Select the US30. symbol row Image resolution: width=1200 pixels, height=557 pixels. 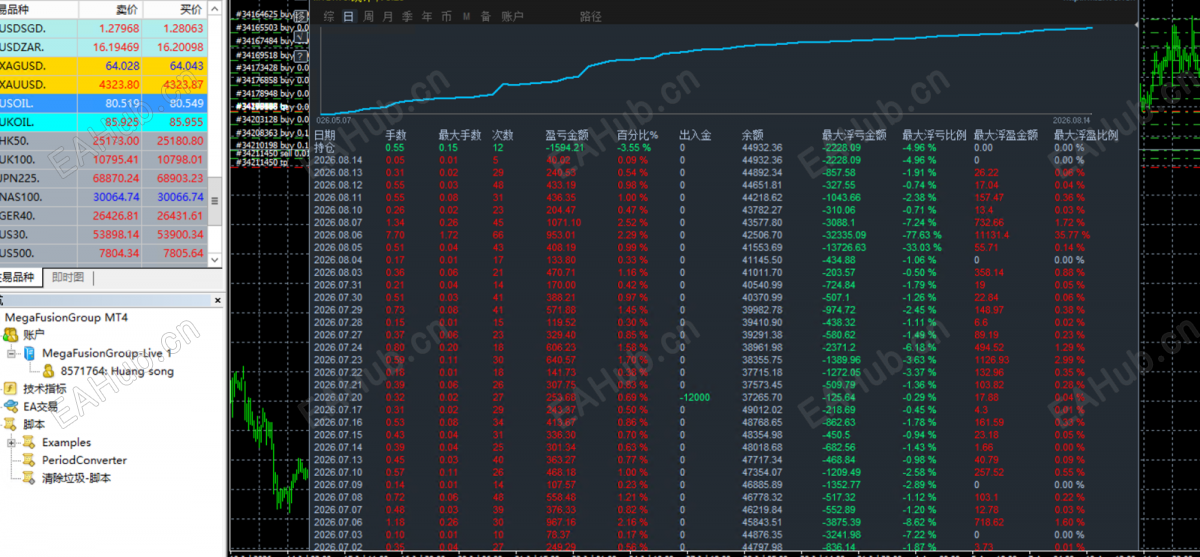tap(104, 234)
